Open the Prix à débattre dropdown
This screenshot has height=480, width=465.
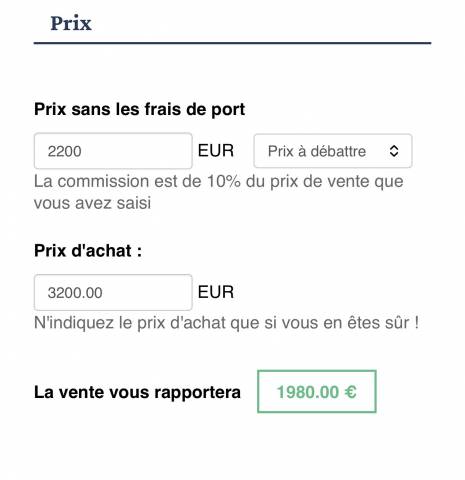(333, 151)
